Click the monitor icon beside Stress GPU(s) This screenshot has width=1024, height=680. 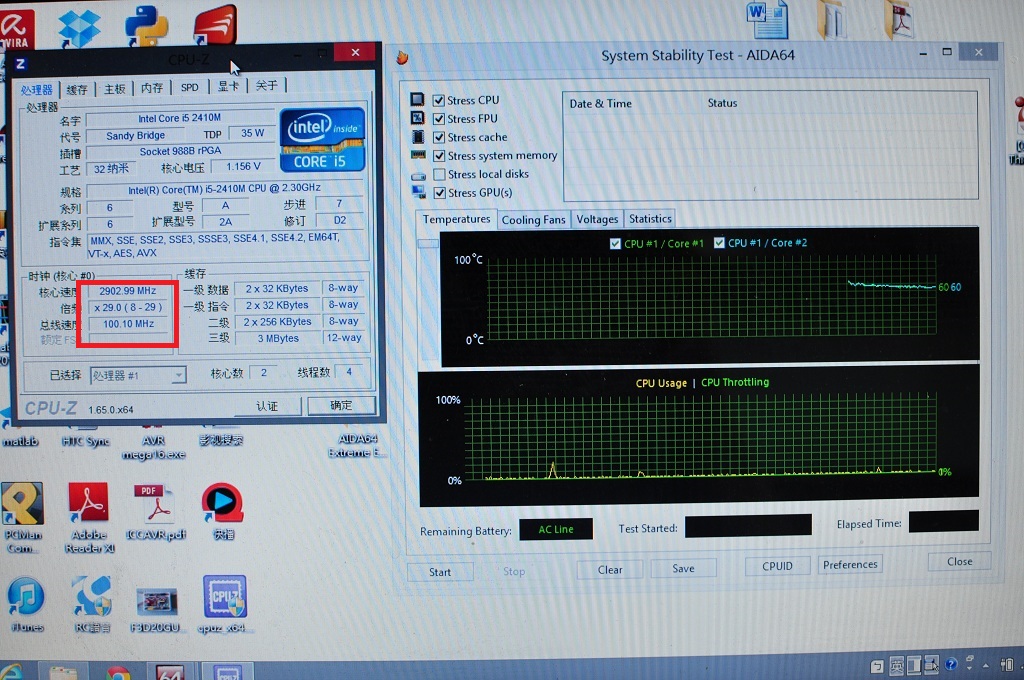click(419, 192)
